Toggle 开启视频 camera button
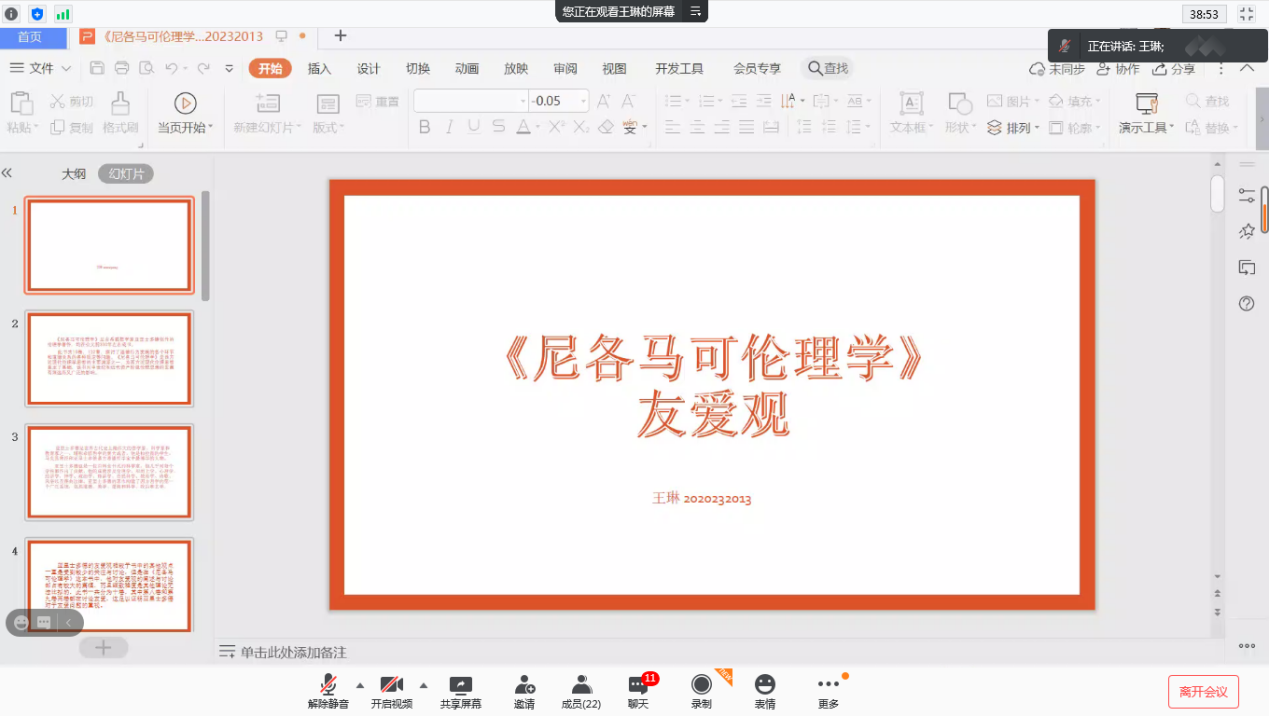This screenshot has height=716, width=1269. [x=391, y=685]
